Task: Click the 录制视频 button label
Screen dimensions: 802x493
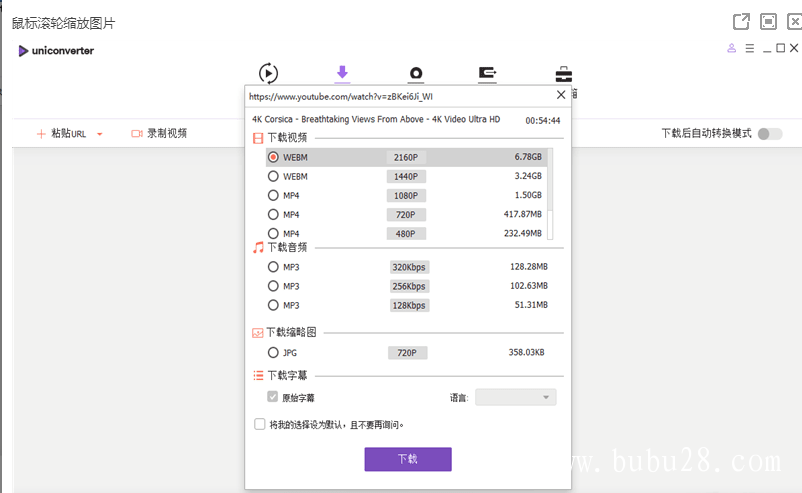Action: (167, 133)
